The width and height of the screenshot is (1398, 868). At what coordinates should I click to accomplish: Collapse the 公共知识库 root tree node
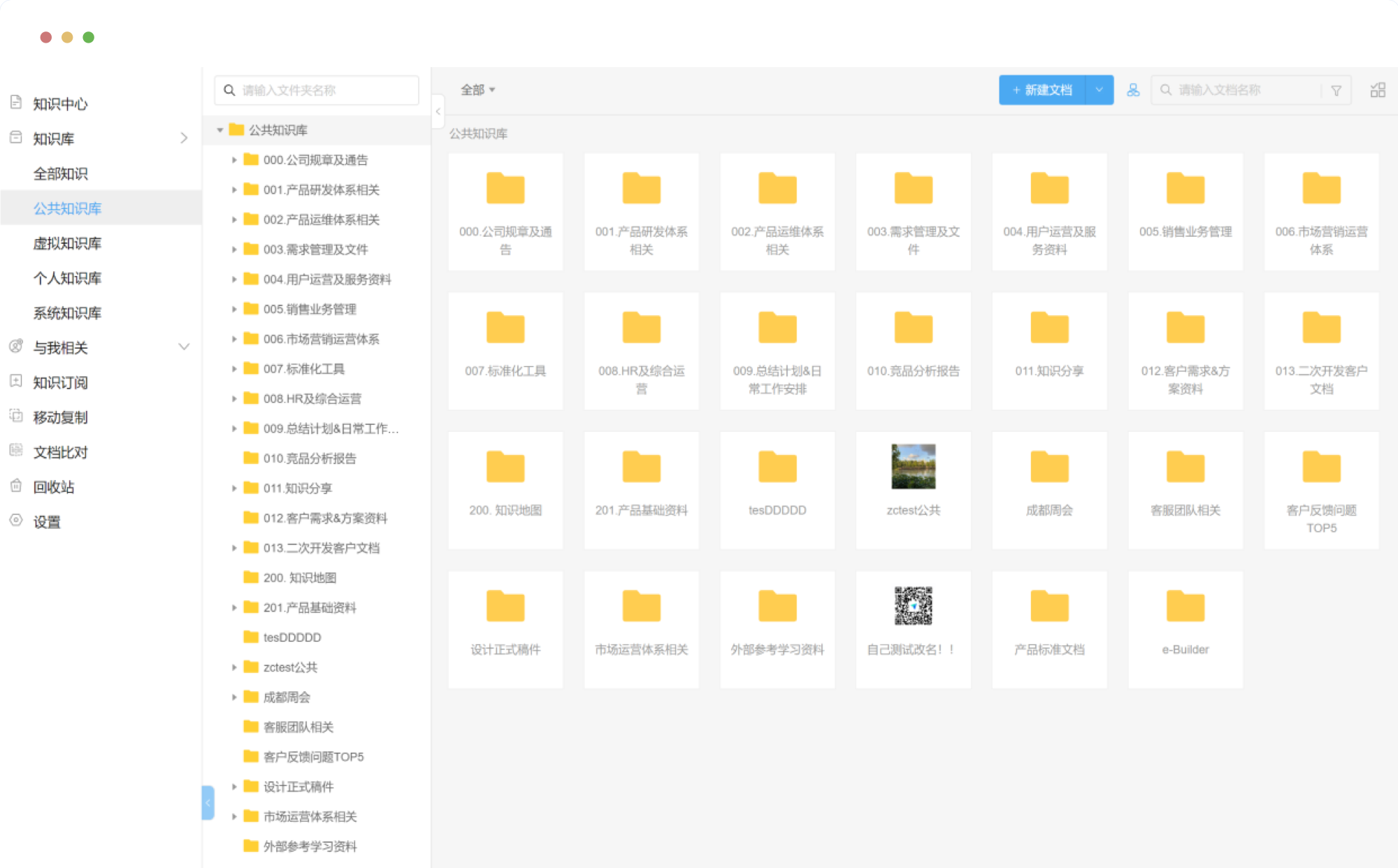pos(220,130)
